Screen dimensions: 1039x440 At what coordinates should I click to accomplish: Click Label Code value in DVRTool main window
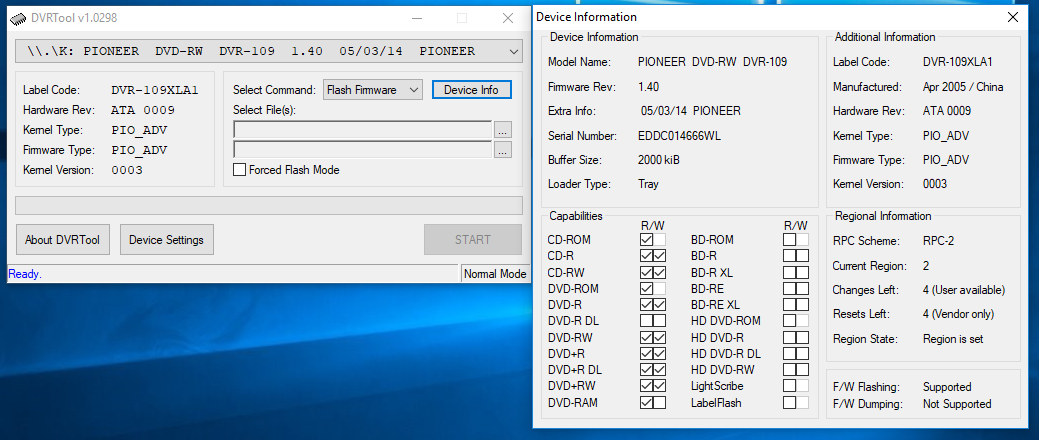point(154,90)
